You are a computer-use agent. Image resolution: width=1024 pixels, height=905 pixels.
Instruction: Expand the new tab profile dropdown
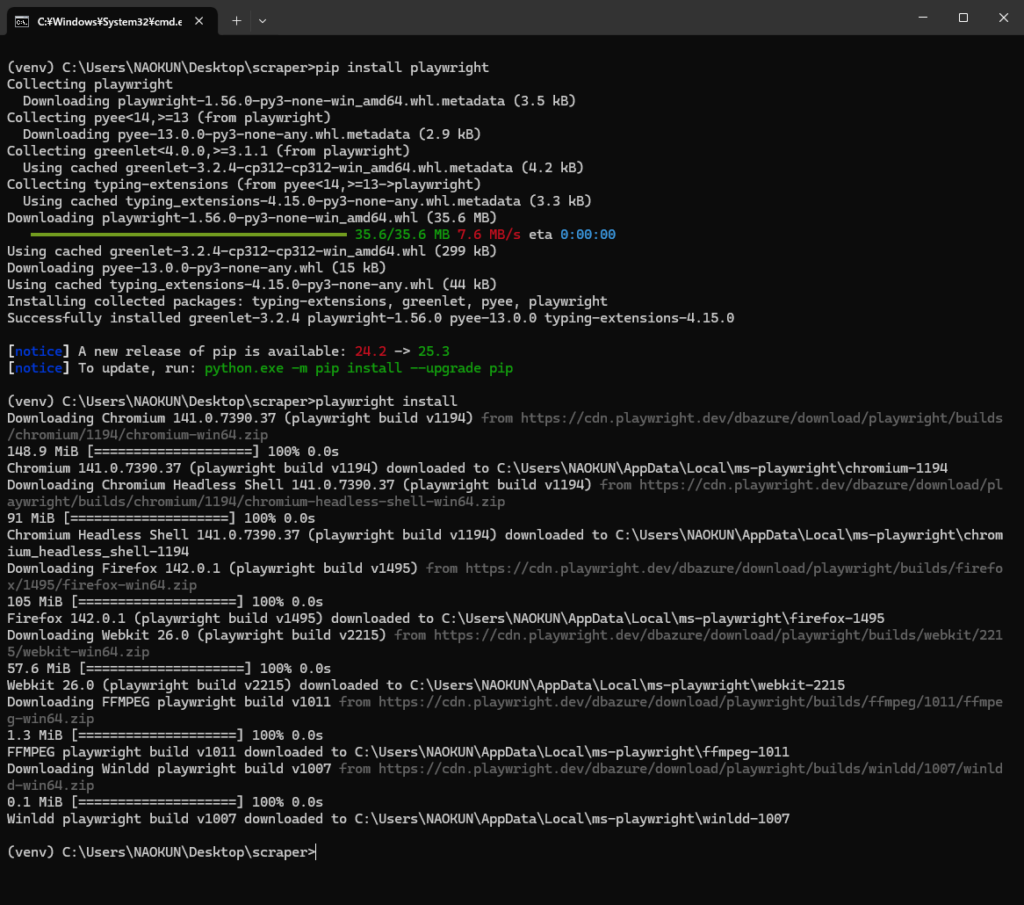tap(263, 20)
